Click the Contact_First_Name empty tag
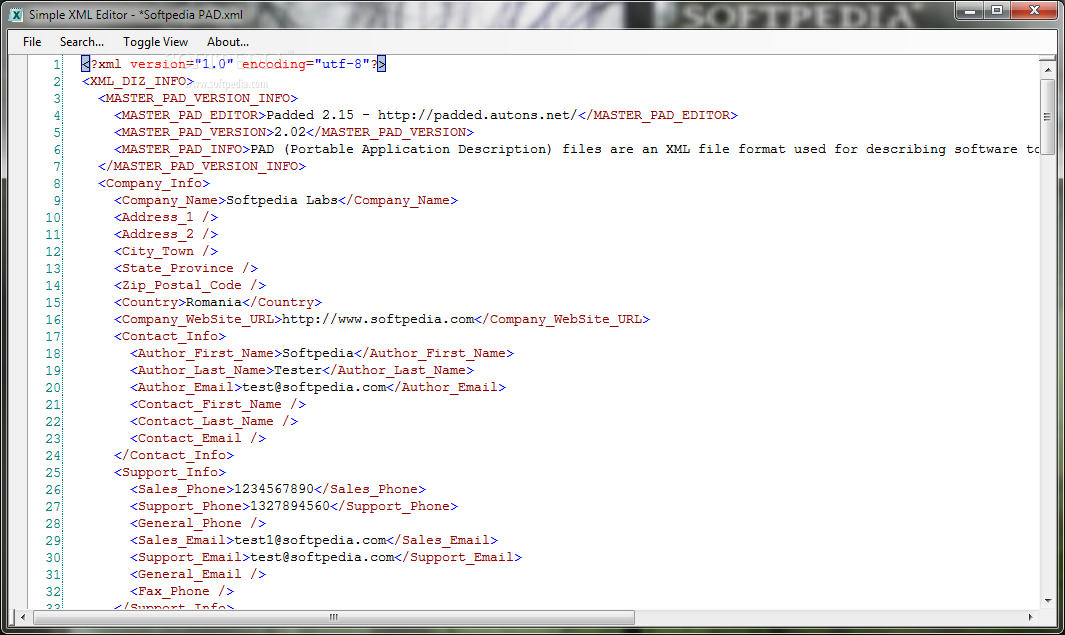This screenshot has height=635, width=1065. tap(218, 403)
